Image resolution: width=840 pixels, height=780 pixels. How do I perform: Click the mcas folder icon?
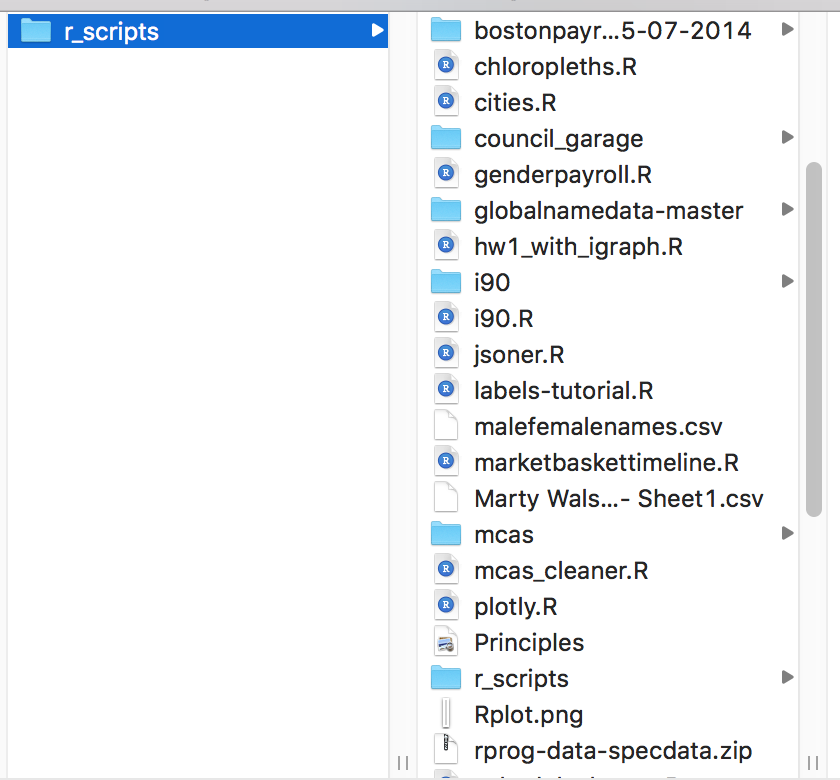[445, 535]
